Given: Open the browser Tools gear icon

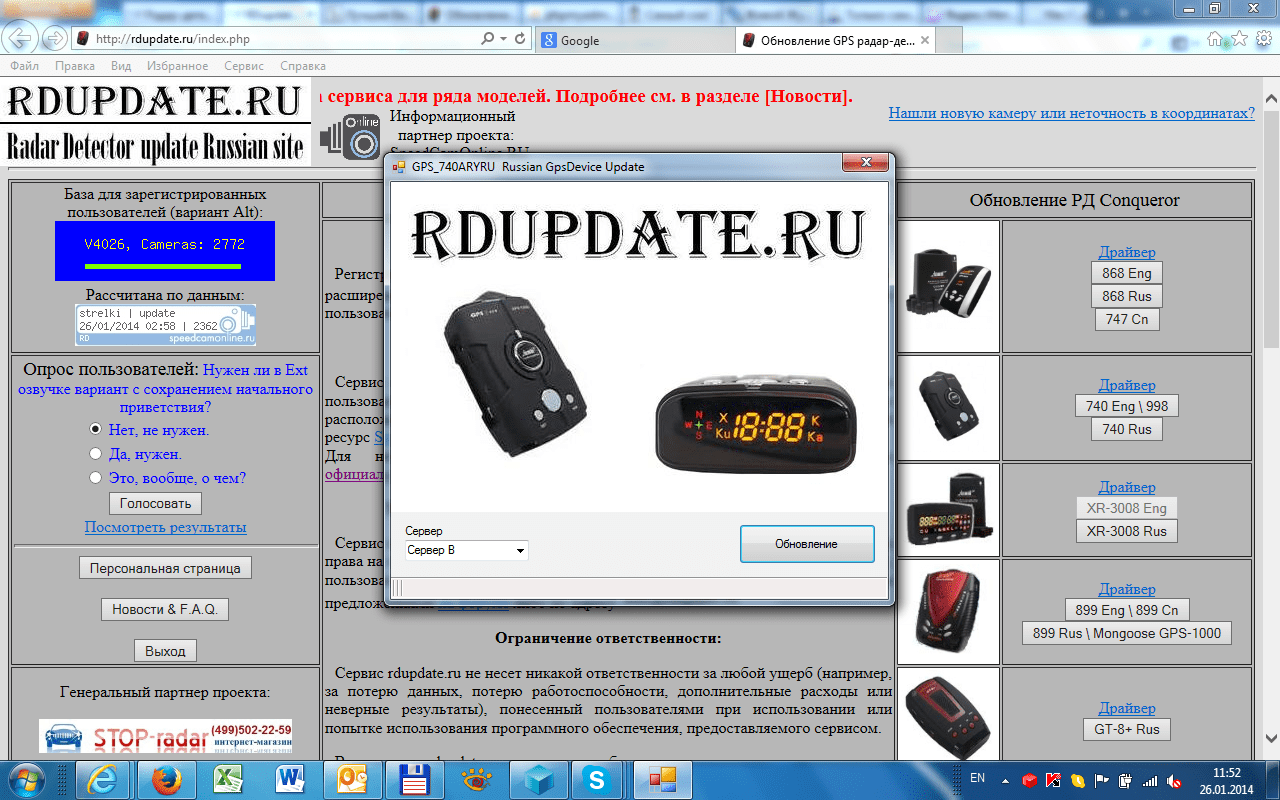Looking at the screenshot, I should (x=1262, y=38).
